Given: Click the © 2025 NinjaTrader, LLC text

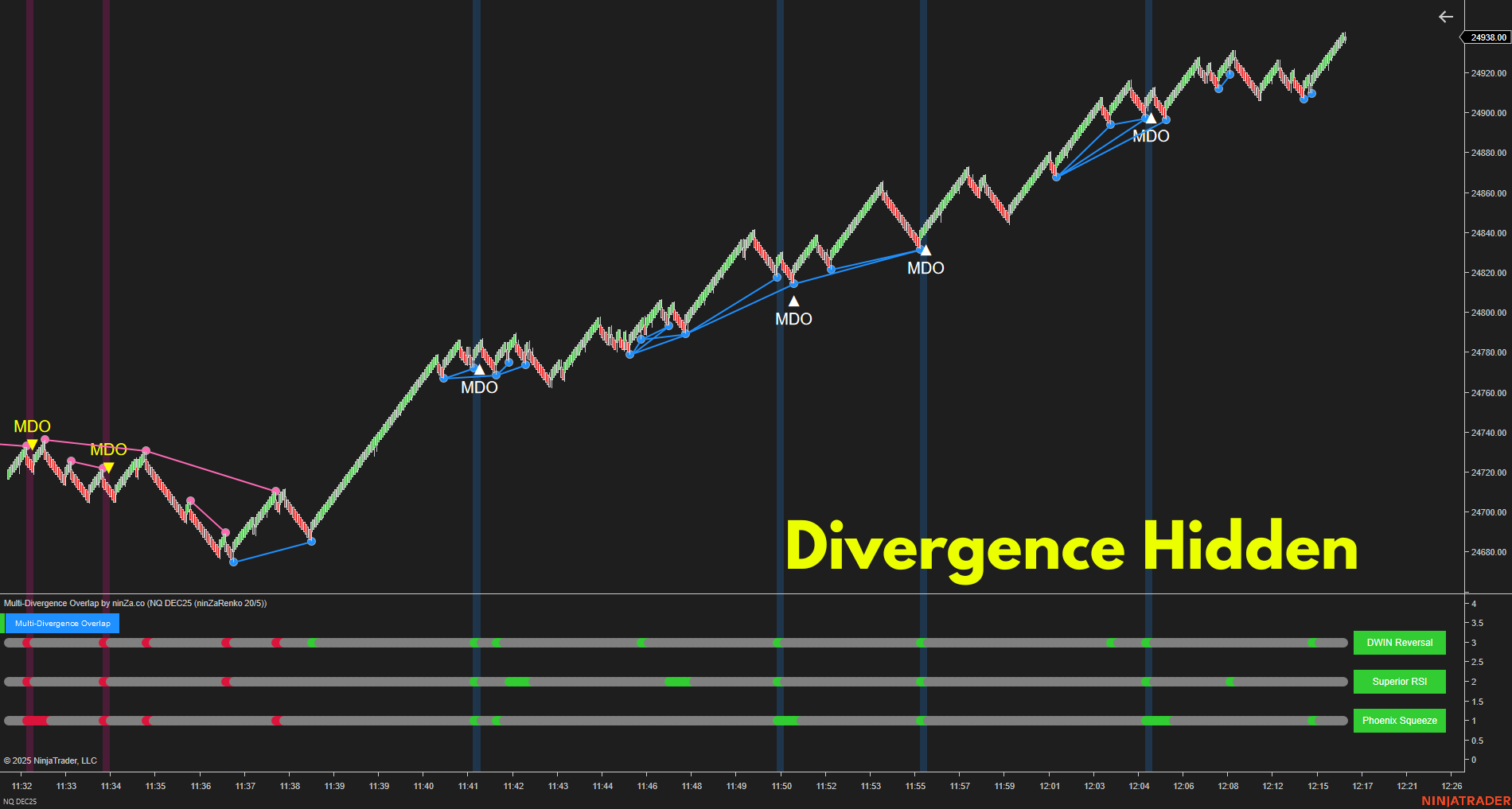Looking at the screenshot, I should [x=49, y=760].
